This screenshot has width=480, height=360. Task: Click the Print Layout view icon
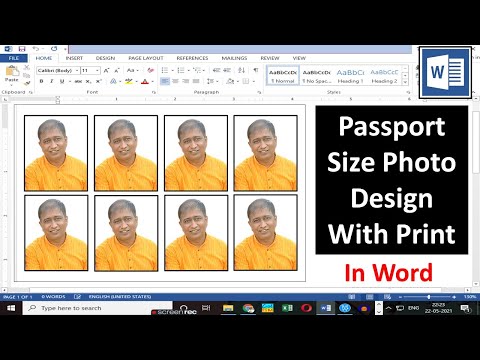click(x=369, y=297)
